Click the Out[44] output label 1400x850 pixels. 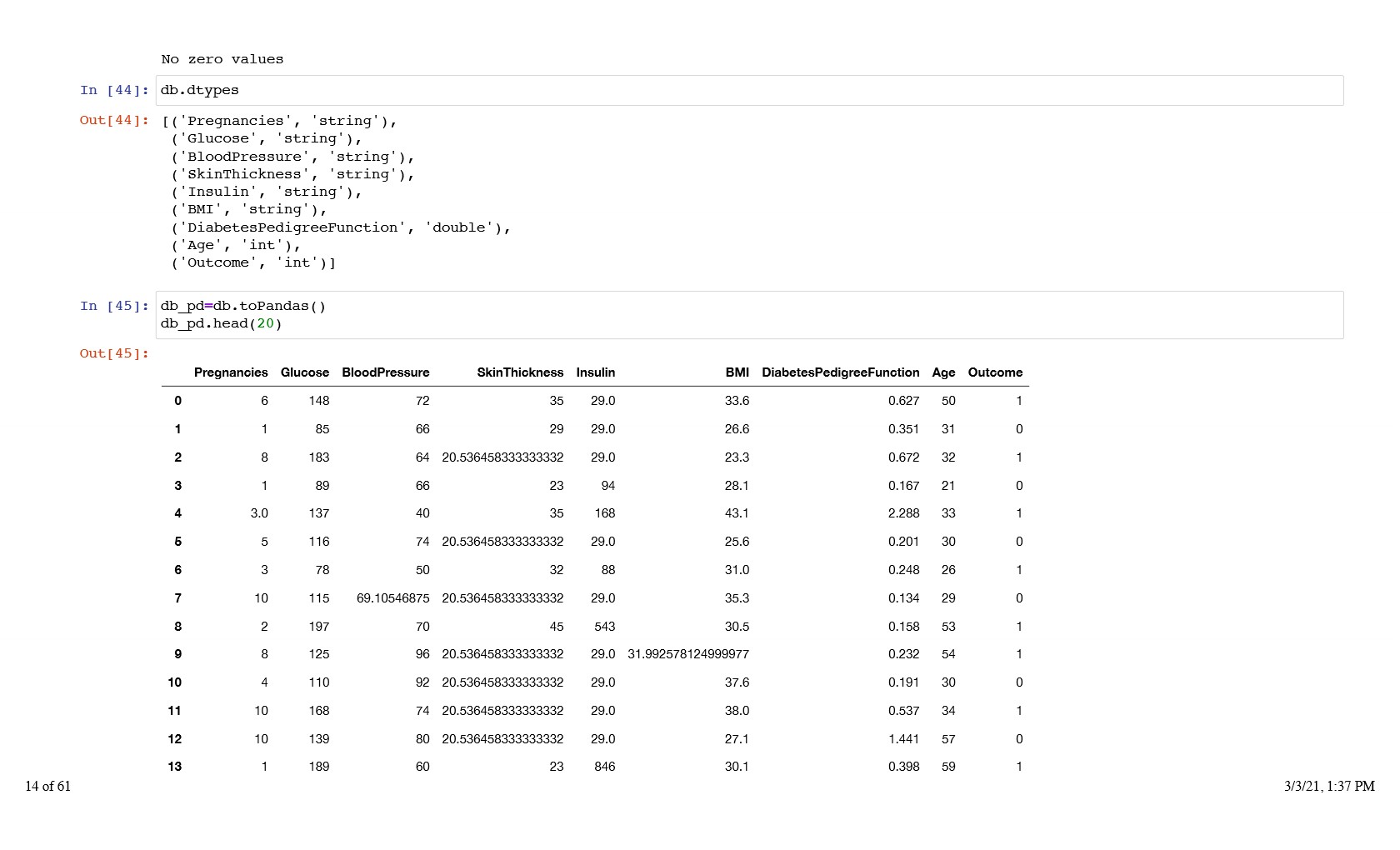pos(114,121)
